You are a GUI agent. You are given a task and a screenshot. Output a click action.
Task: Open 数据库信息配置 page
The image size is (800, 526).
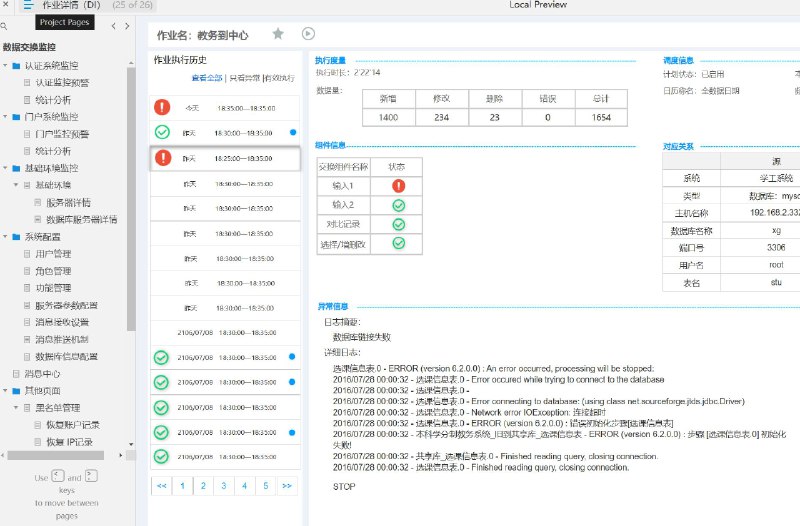66,356
